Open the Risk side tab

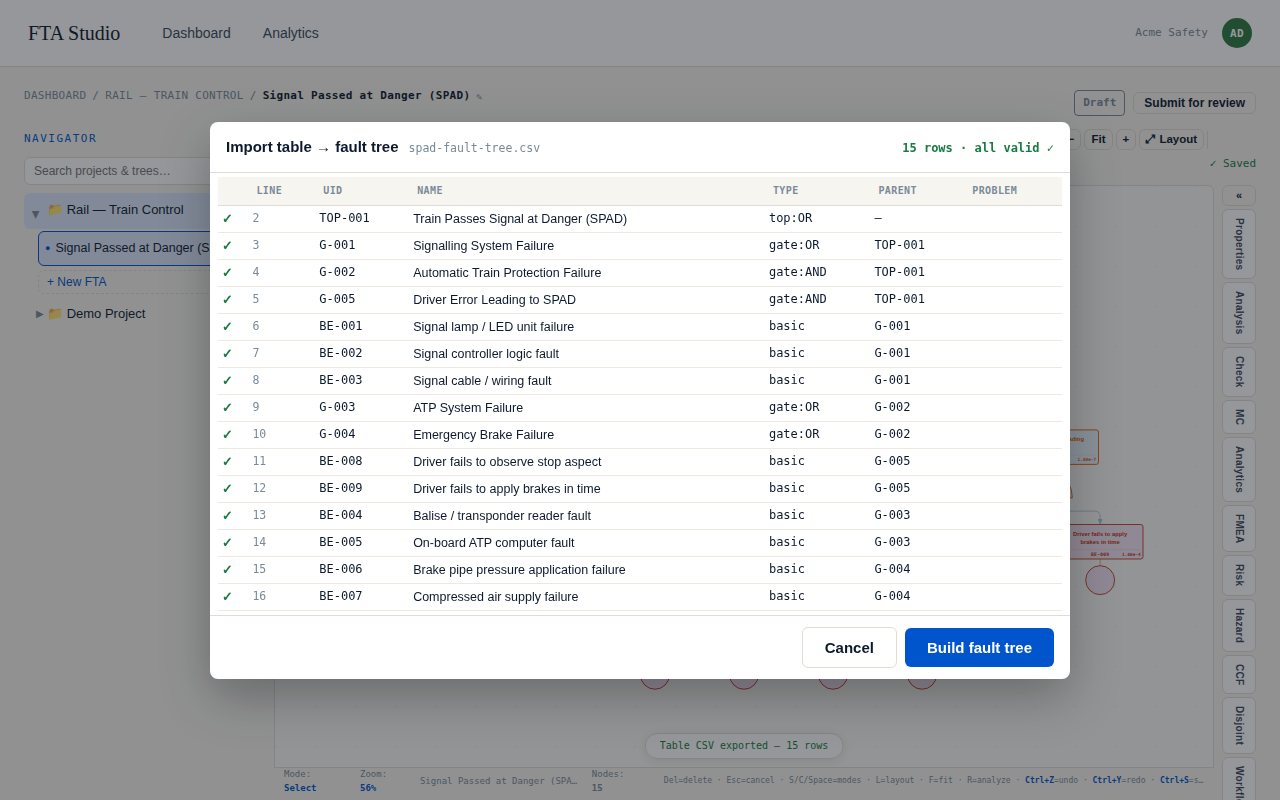[1239, 575]
